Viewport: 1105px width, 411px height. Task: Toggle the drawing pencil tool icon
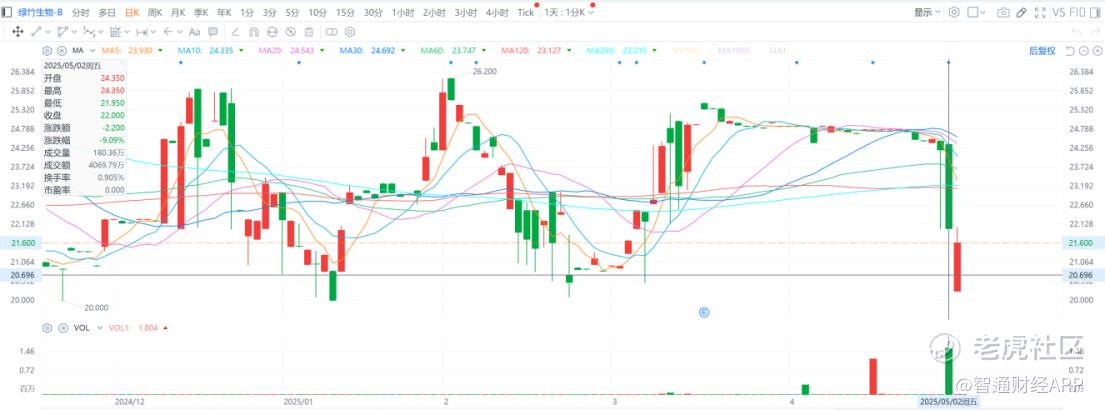1021,13
